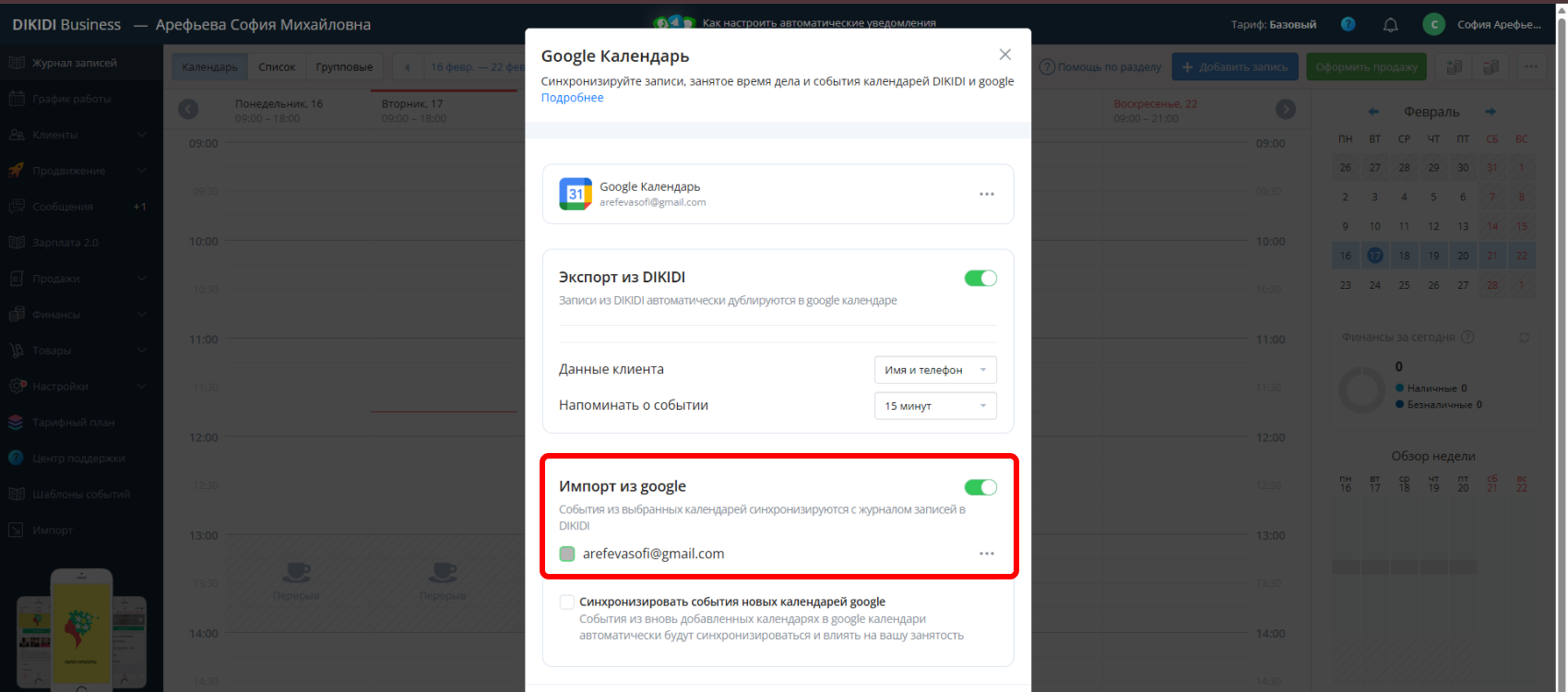Turn off Импорт из google switch
The width and height of the screenshot is (1568, 692).
tap(980, 487)
